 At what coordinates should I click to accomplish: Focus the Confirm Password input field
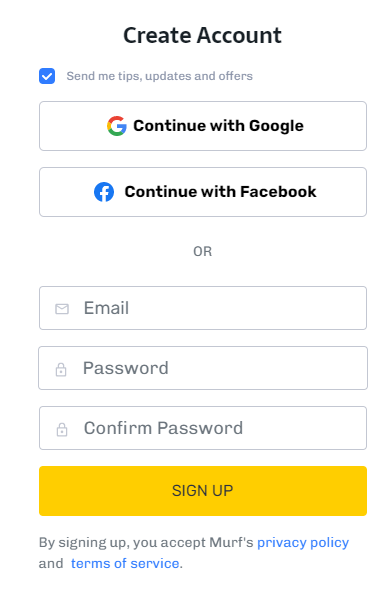[203, 428]
